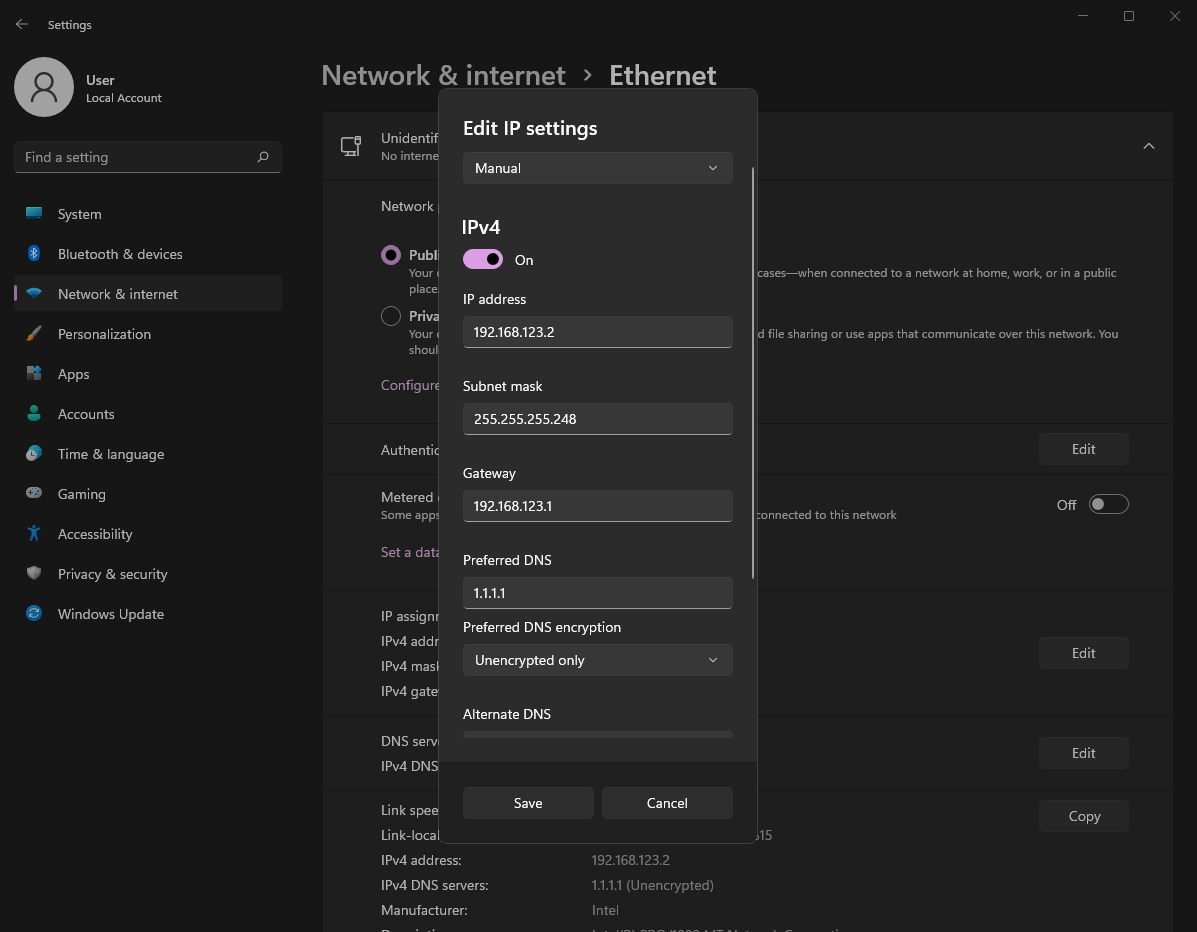
Task: Select the Private network radio button
Action: [391, 316]
